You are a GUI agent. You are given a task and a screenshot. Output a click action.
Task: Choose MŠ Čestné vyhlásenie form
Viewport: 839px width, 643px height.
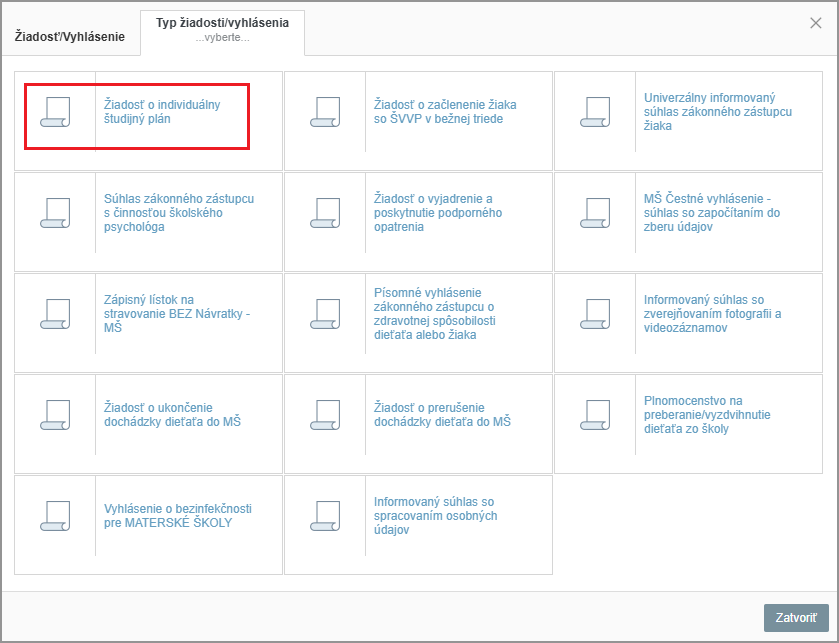(x=712, y=213)
